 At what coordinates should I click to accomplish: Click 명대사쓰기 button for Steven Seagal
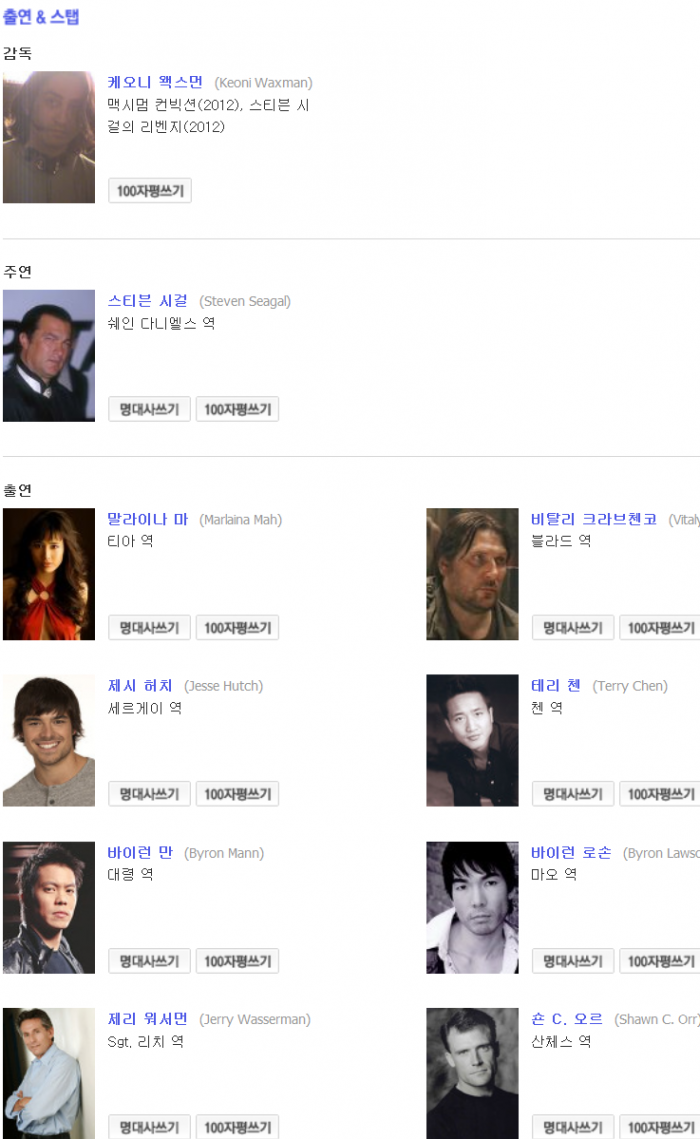(149, 409)
